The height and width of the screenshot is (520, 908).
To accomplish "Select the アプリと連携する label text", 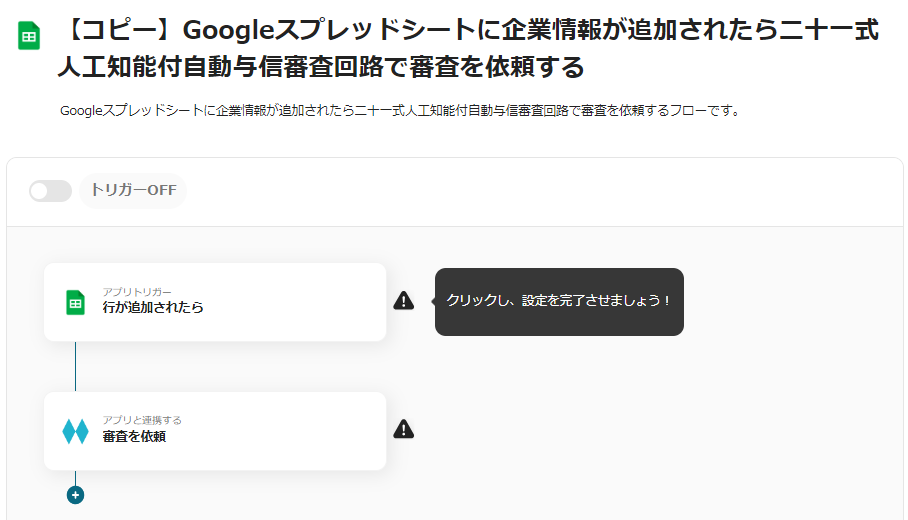I will 142,420.
